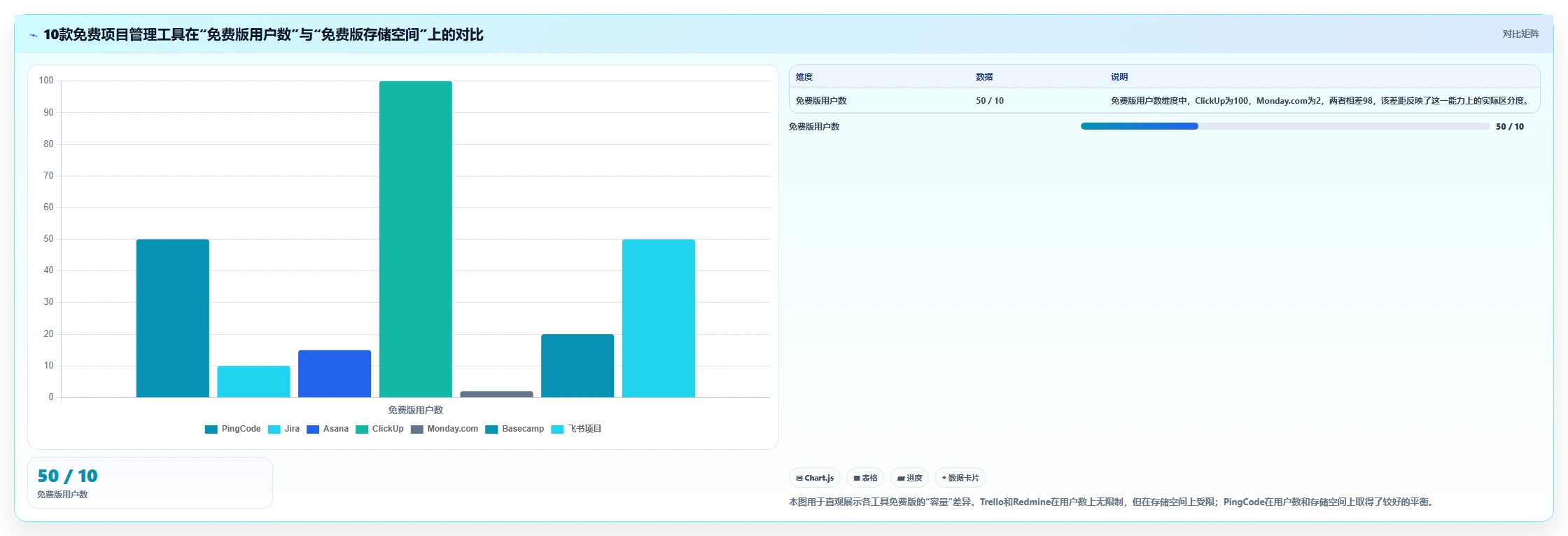Click the 免费版用户数 x-axis label
This screenshot has height=536, width=1568.
click(416, 410)
